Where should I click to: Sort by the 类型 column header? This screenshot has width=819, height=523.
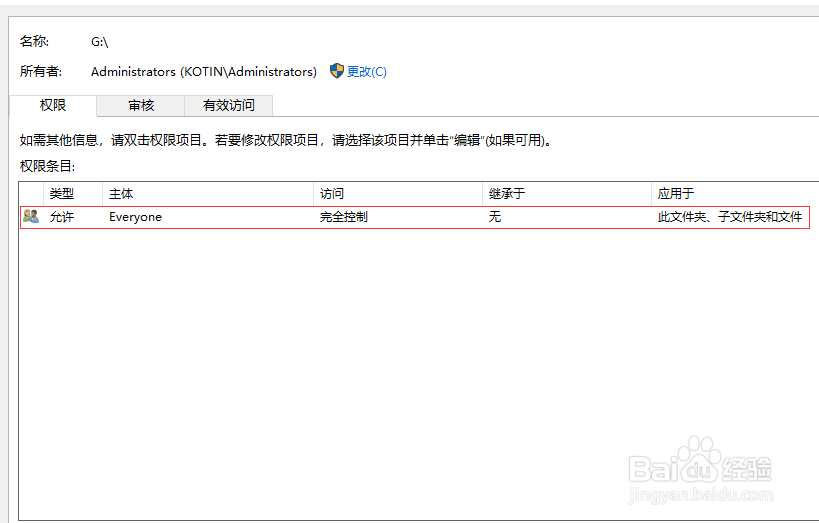coord(73,194)
